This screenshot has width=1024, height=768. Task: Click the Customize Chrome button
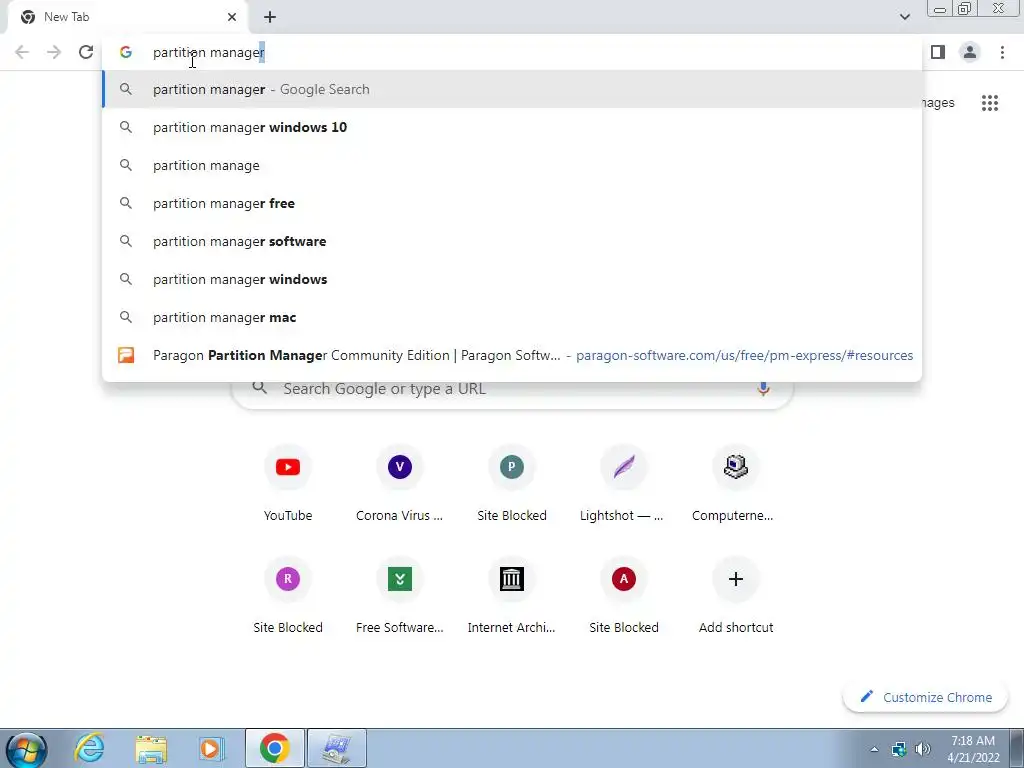[926, 697]
